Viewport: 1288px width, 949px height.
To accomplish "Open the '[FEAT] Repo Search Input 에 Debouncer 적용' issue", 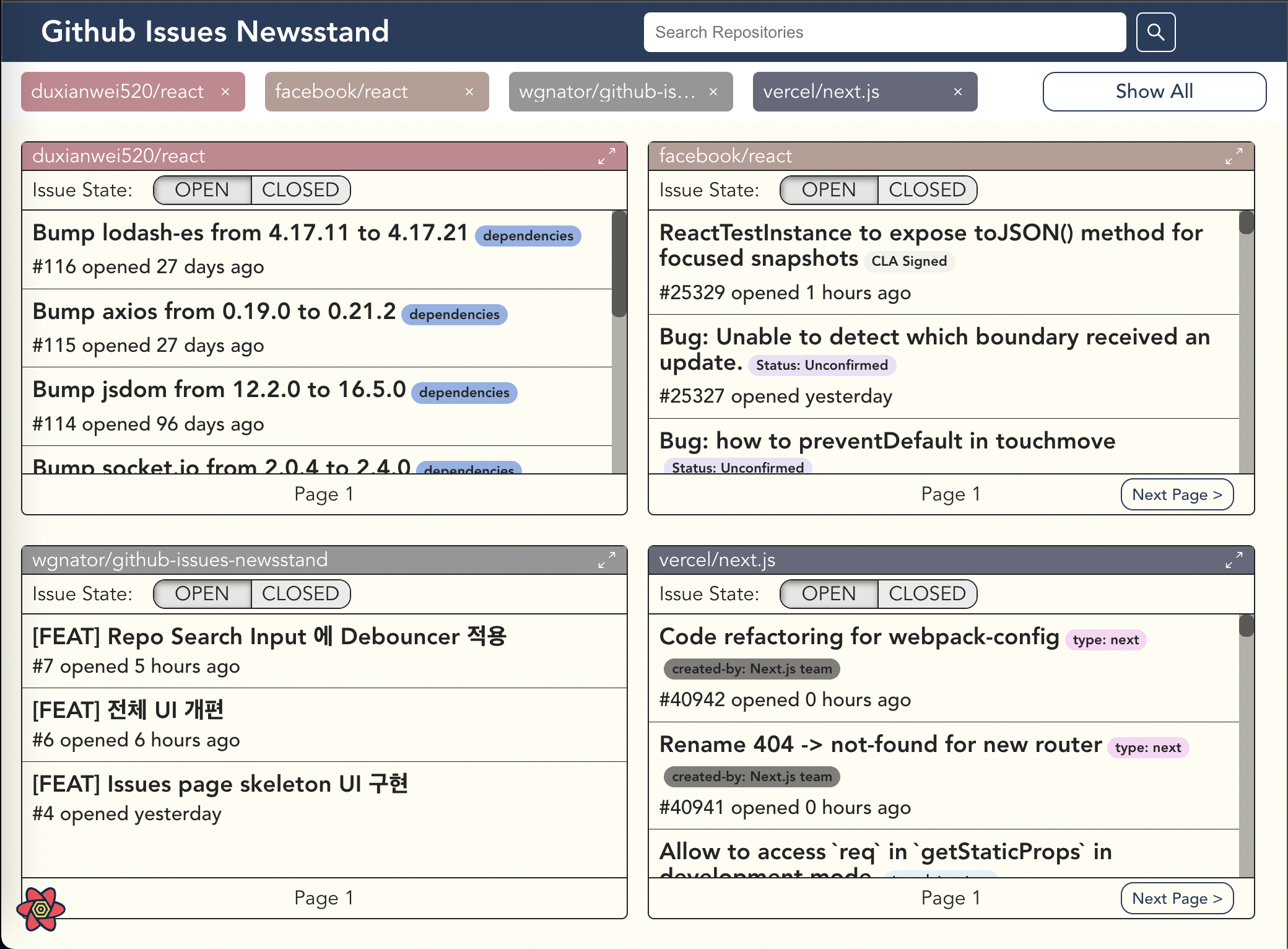I will coord(269,636).
